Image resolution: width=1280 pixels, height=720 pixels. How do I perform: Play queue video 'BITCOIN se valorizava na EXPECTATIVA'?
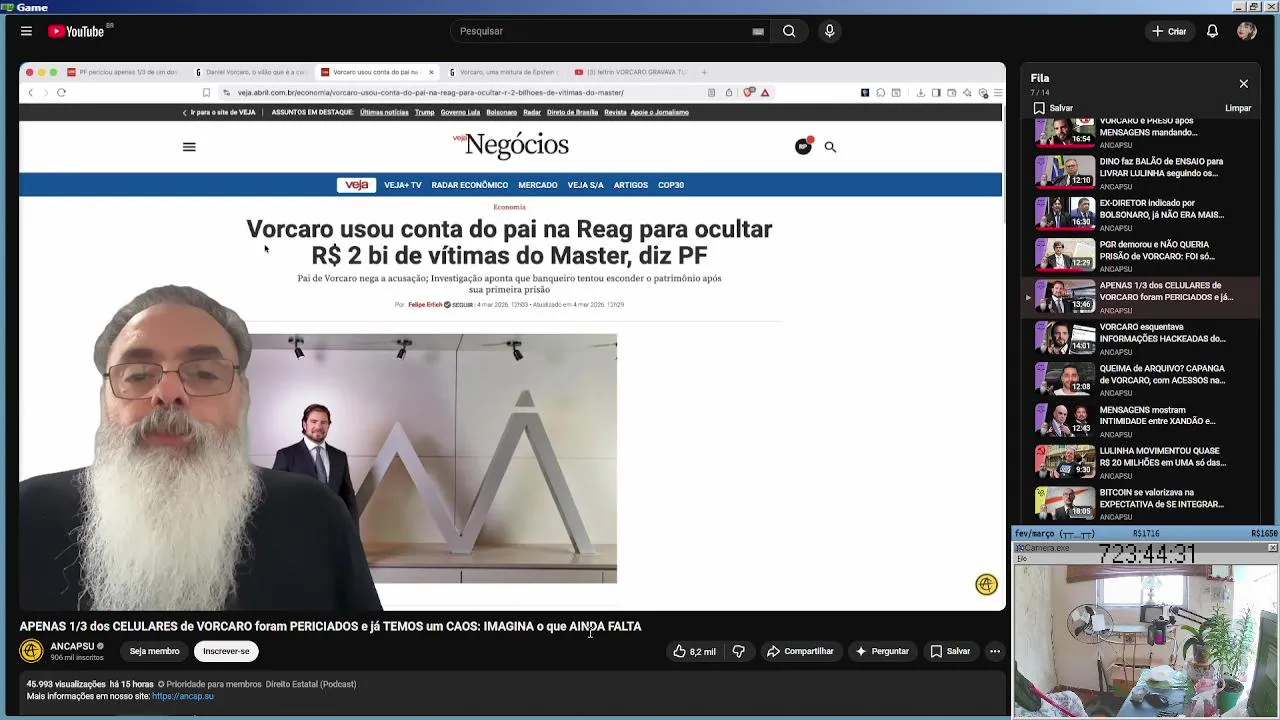pyautogui.click(x=1139, y=503)
